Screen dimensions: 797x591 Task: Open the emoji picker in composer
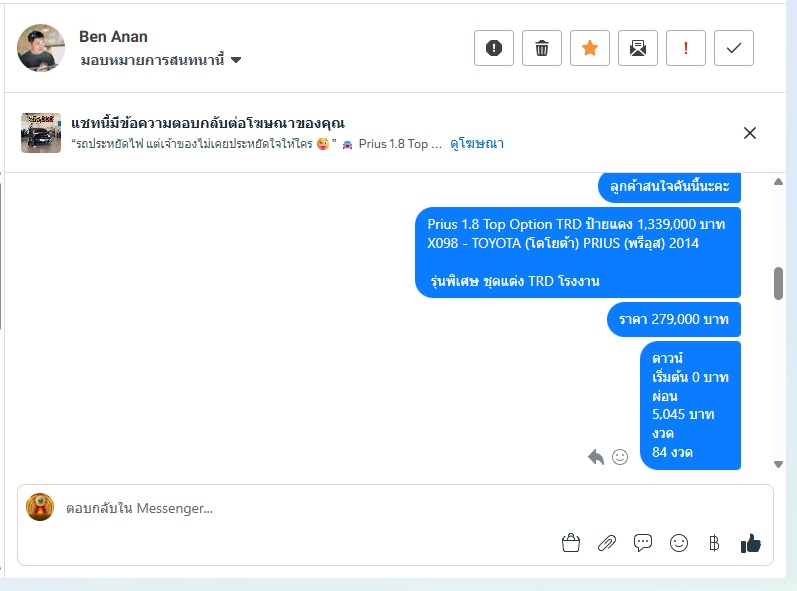679,543
